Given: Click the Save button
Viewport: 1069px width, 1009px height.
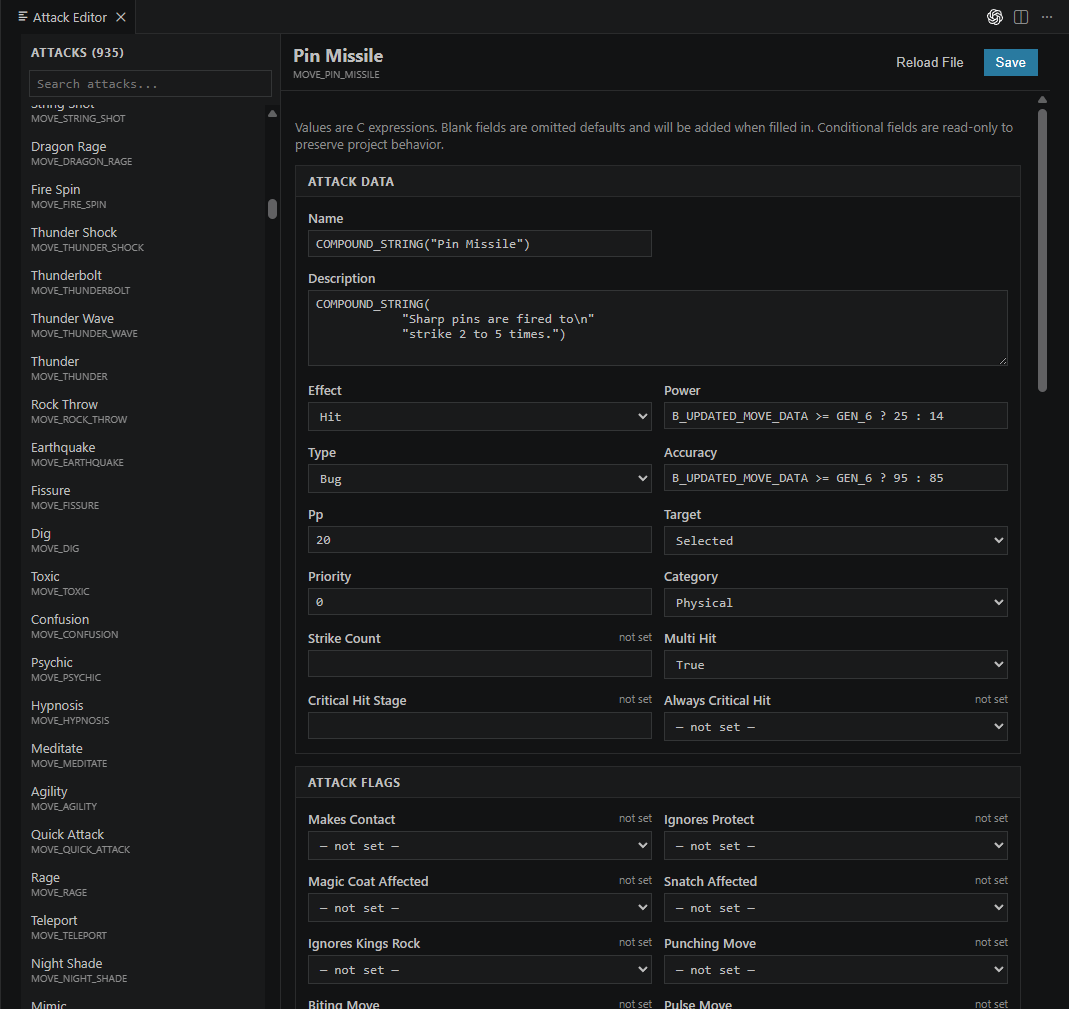Looking at the screenshot, I should pos(1010,62).
